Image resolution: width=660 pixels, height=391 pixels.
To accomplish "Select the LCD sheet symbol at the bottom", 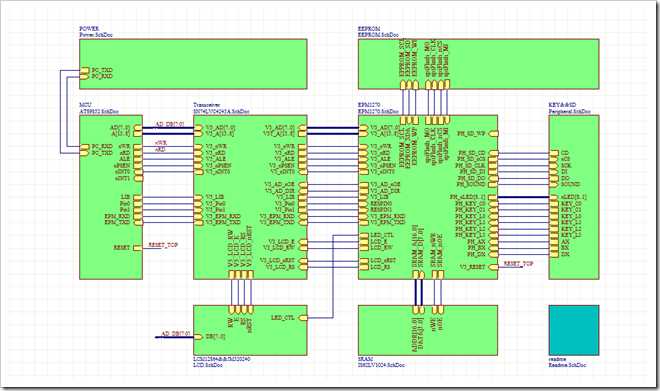I will click(250, 330).
